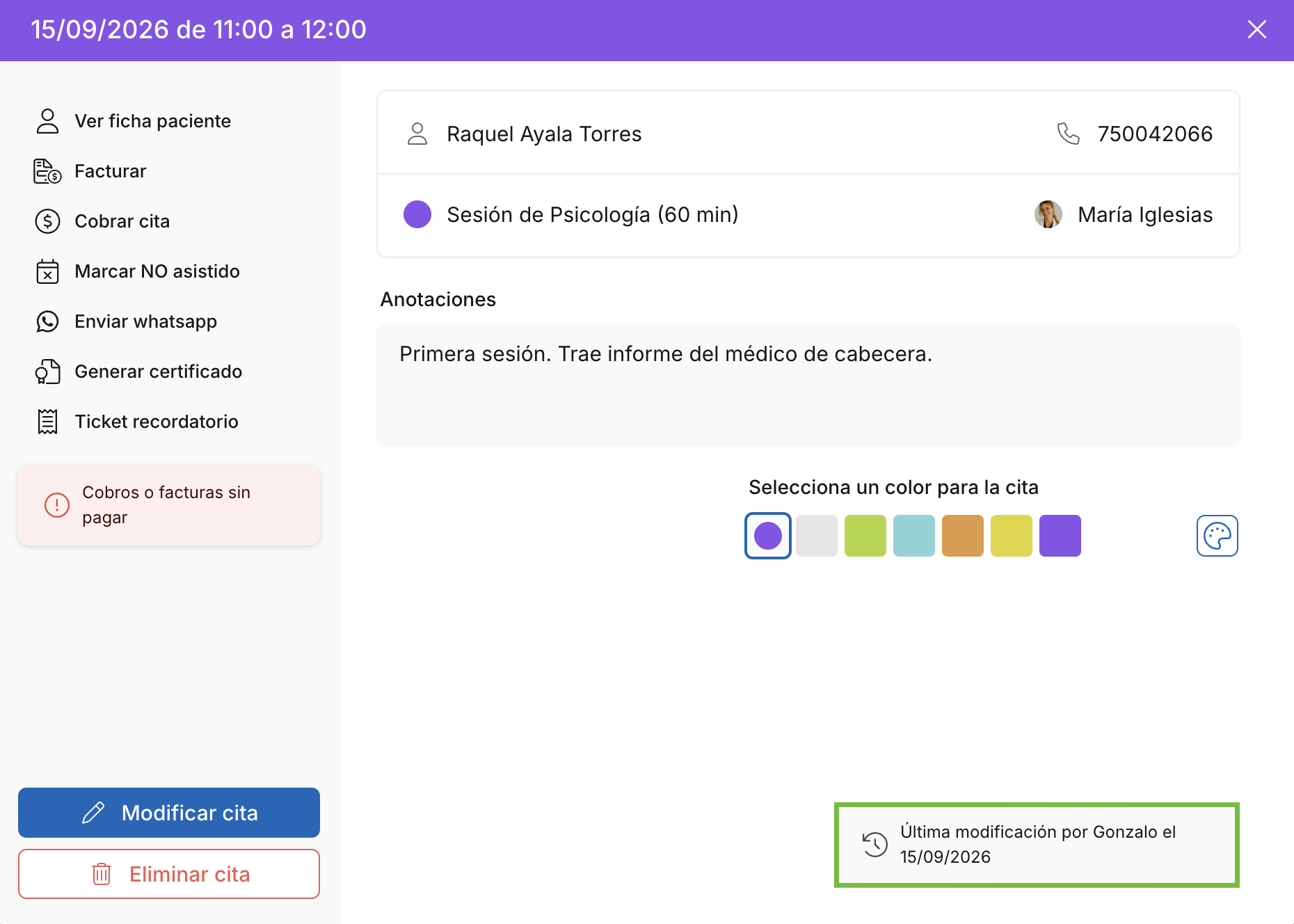The width and height of the screenshot is (1294, 924).
Task: Click the receipt ticket icon
Action: pos(47,422)
